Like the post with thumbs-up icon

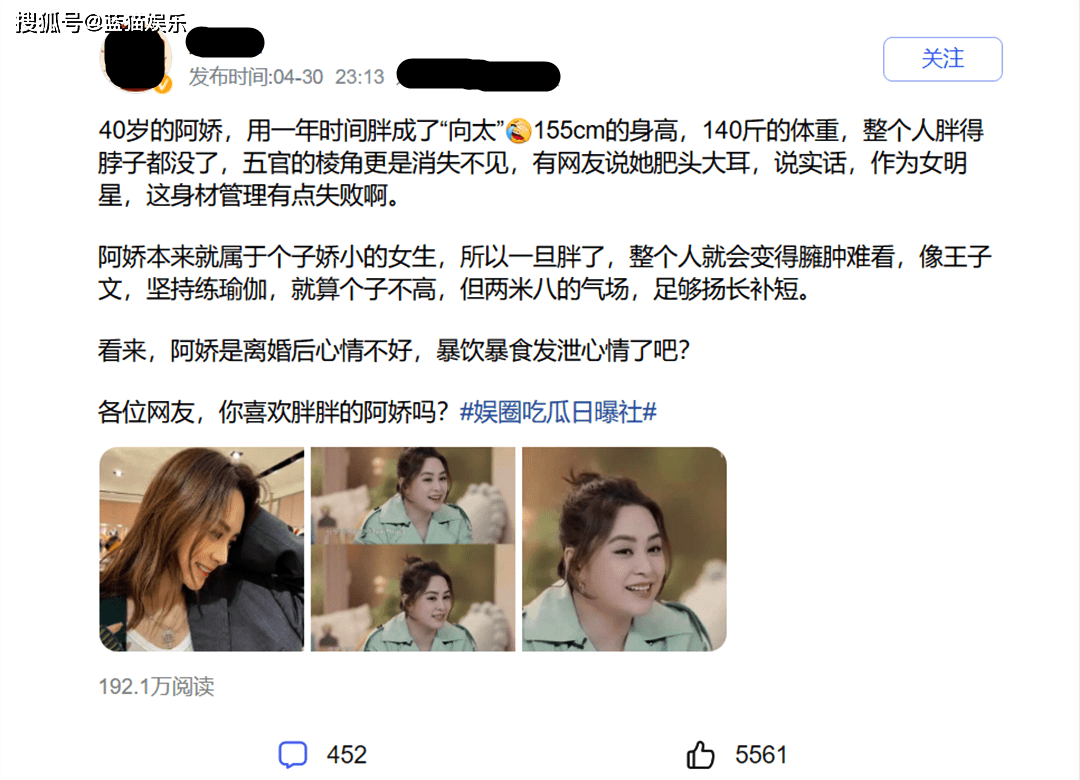coord(700,755)
